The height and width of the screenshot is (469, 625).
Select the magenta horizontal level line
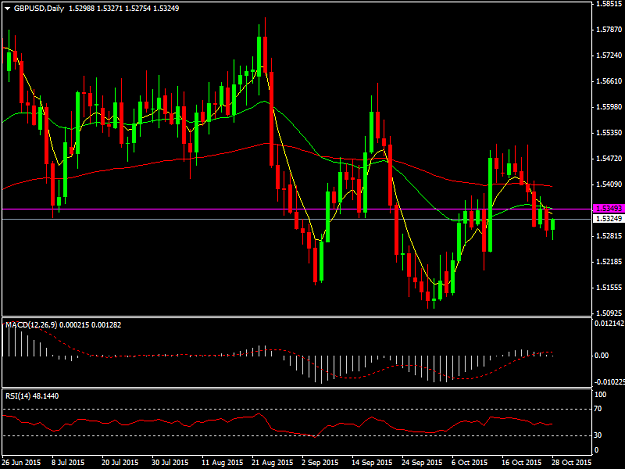(296, 209)
